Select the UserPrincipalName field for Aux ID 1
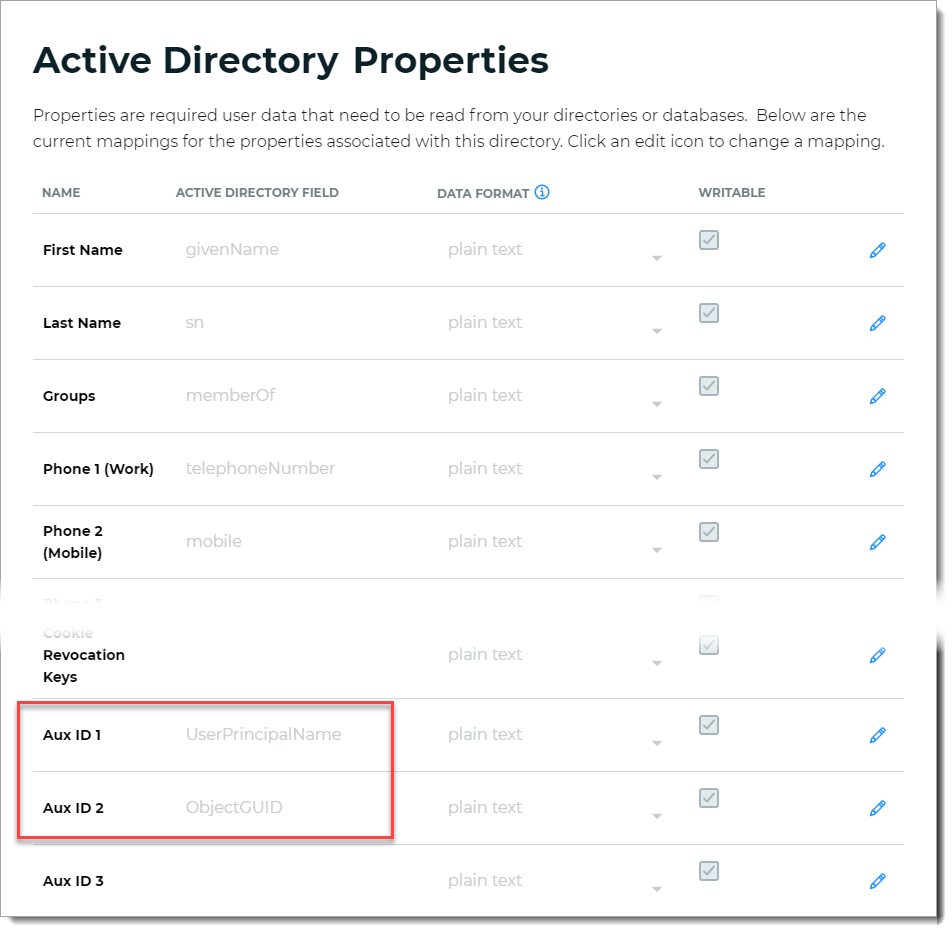The width and height of the screenshot is (952, 932). tap(263, 735)
